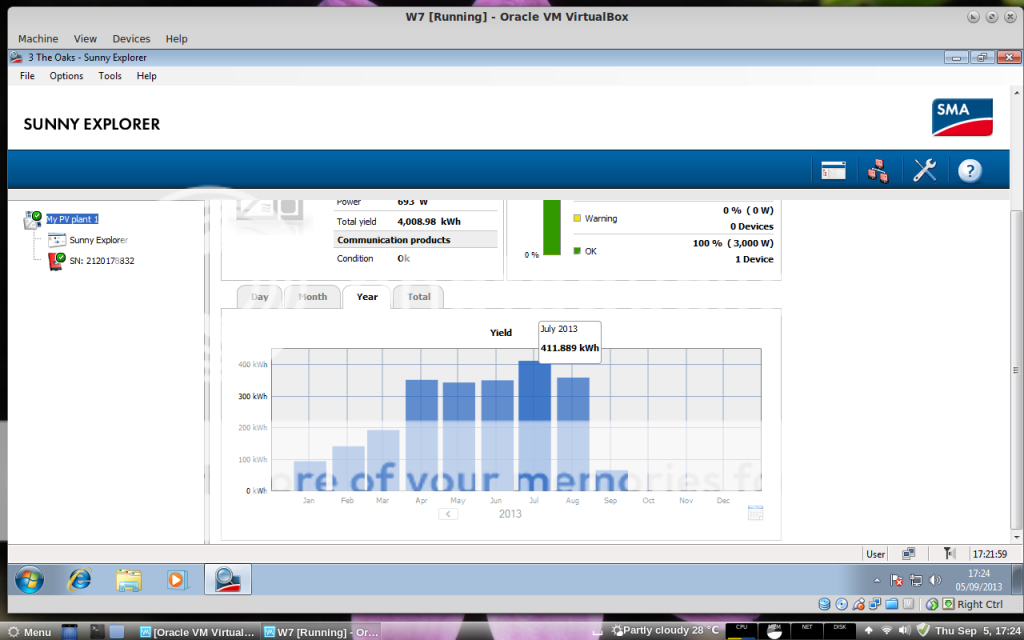The height and width of the screenshot is (640, 1024).
Task: Click the yellow Warning legend swatch
Action: tap(577, 218)
